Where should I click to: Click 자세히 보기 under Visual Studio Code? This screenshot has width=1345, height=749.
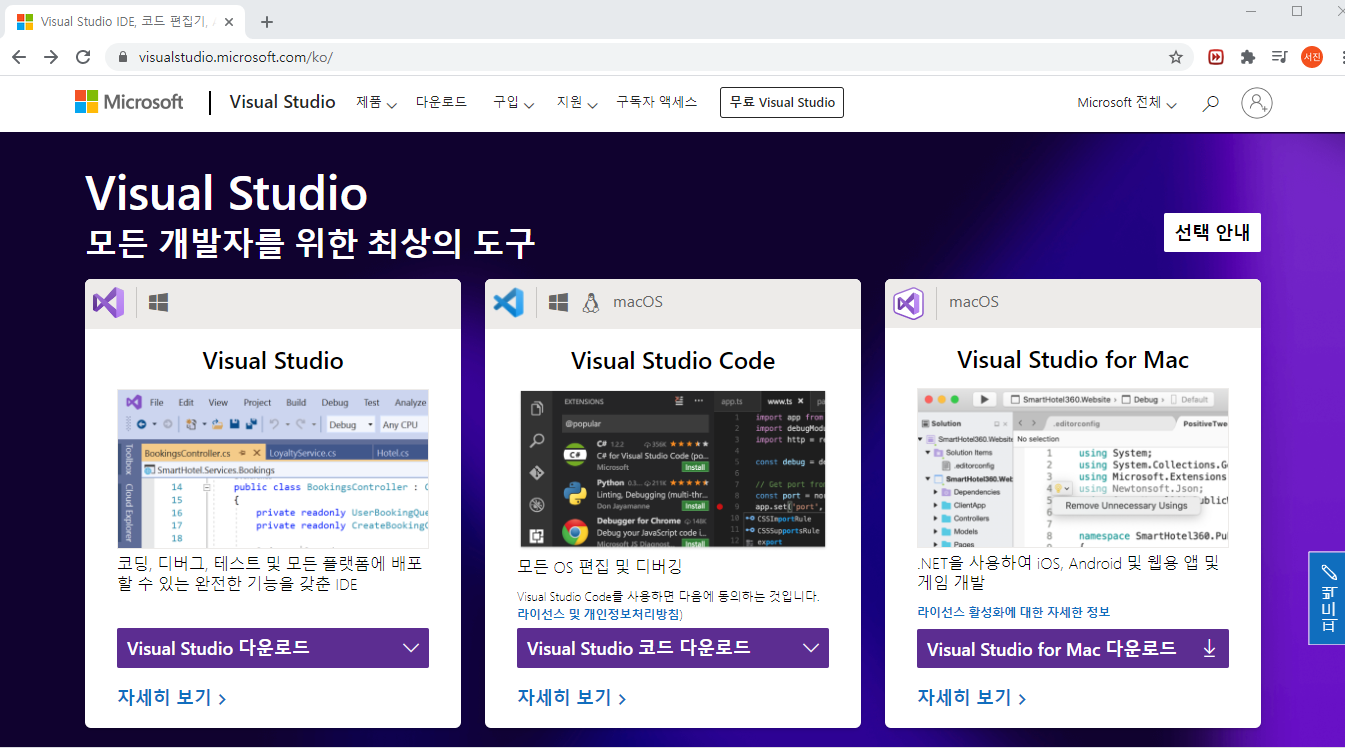point(572,698)
